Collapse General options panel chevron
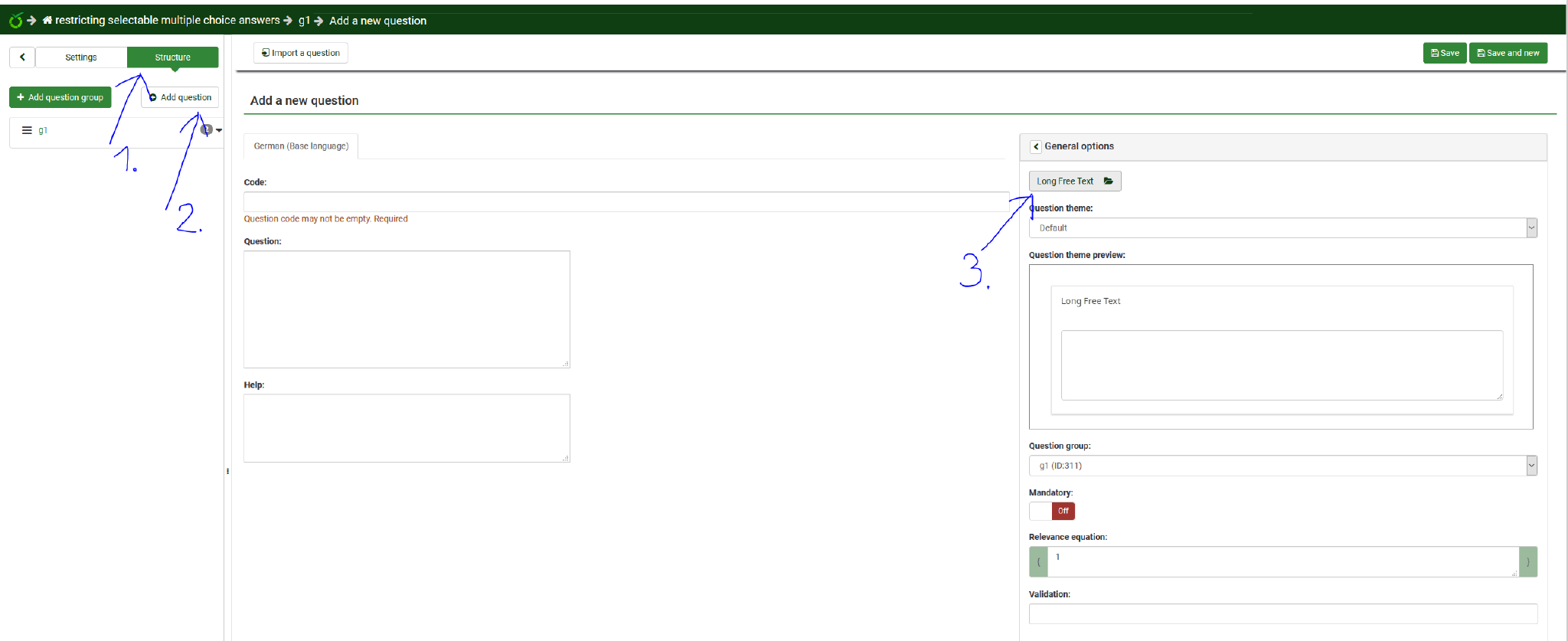Screen dimensions: 1568x641 (1036, 146)
